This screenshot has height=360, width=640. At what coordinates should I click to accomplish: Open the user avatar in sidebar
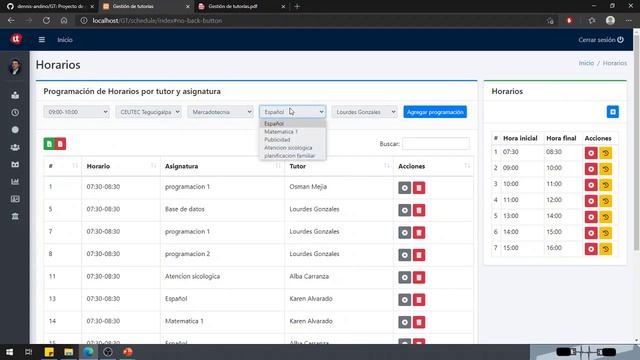click(x=15, y=67)
